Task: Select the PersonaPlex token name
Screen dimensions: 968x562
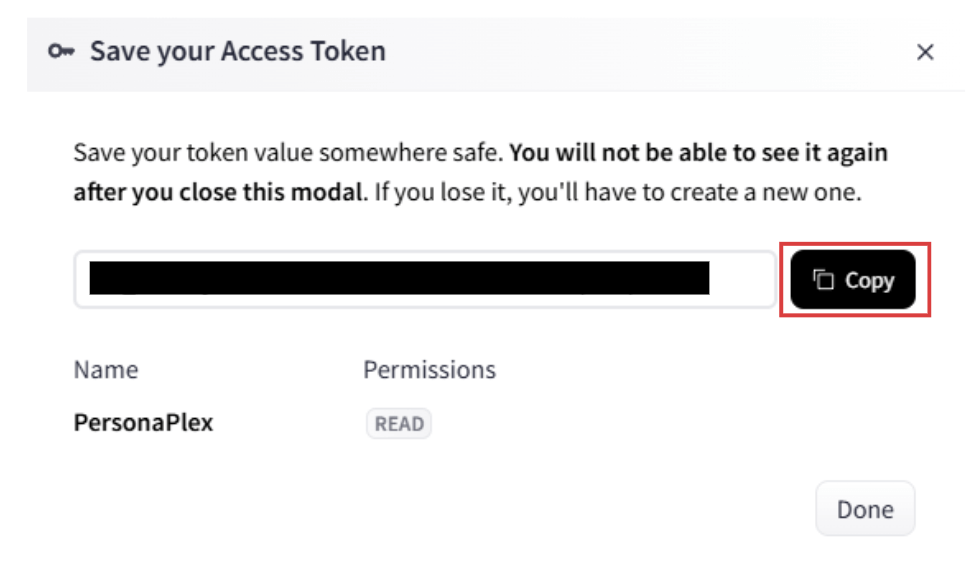Action: [x=143, y=422]
